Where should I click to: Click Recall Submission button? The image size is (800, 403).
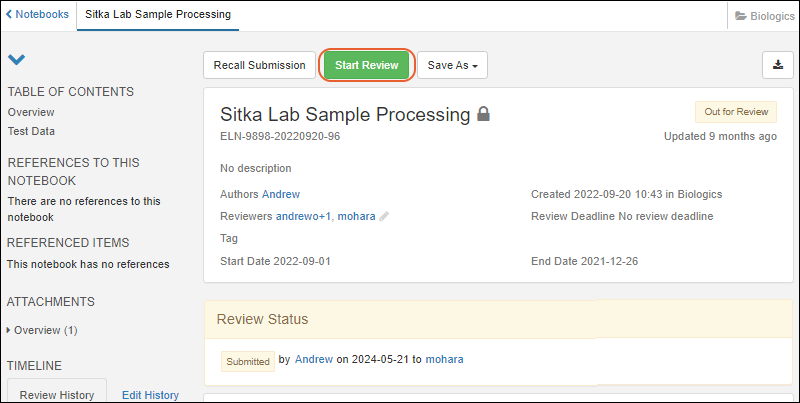(259, 65)
